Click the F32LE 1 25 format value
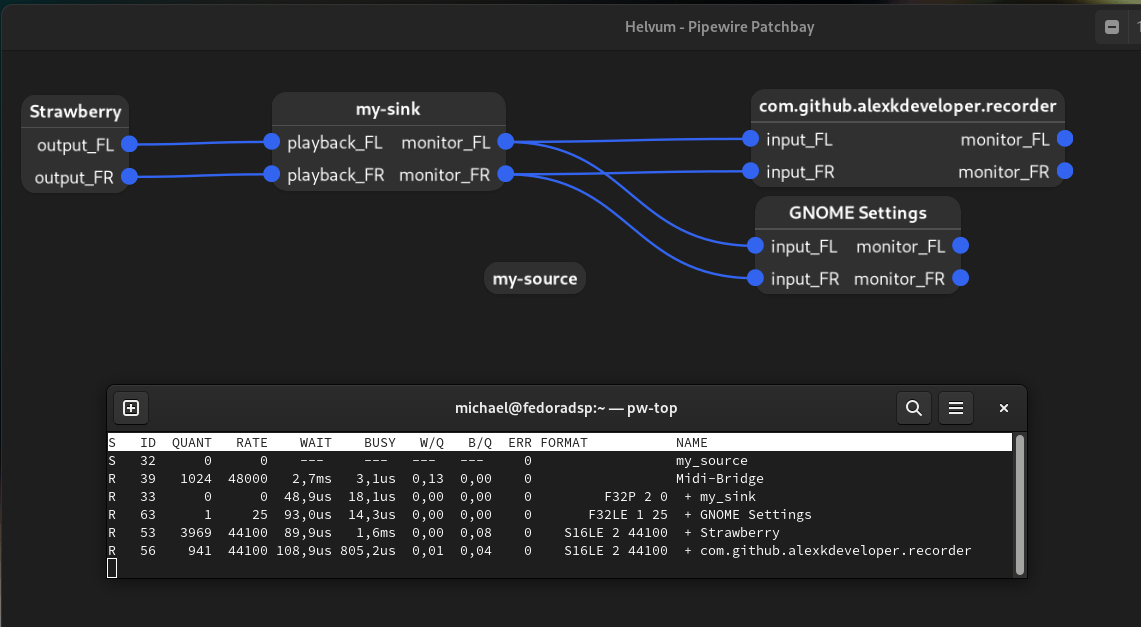 [x=628, y=514]
